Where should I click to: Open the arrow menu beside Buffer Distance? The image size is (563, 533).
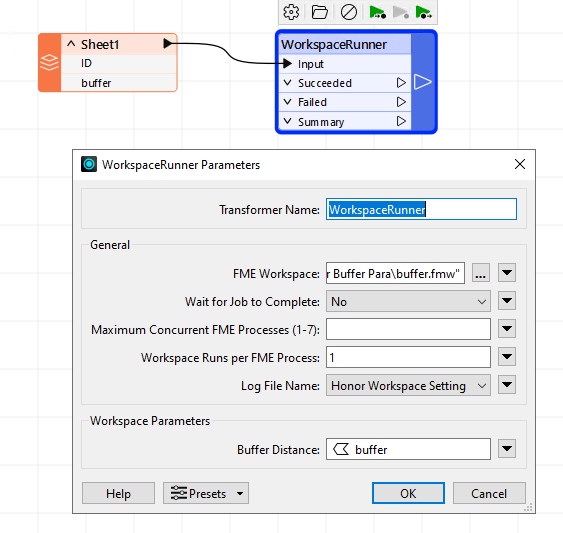click(507, 449)
